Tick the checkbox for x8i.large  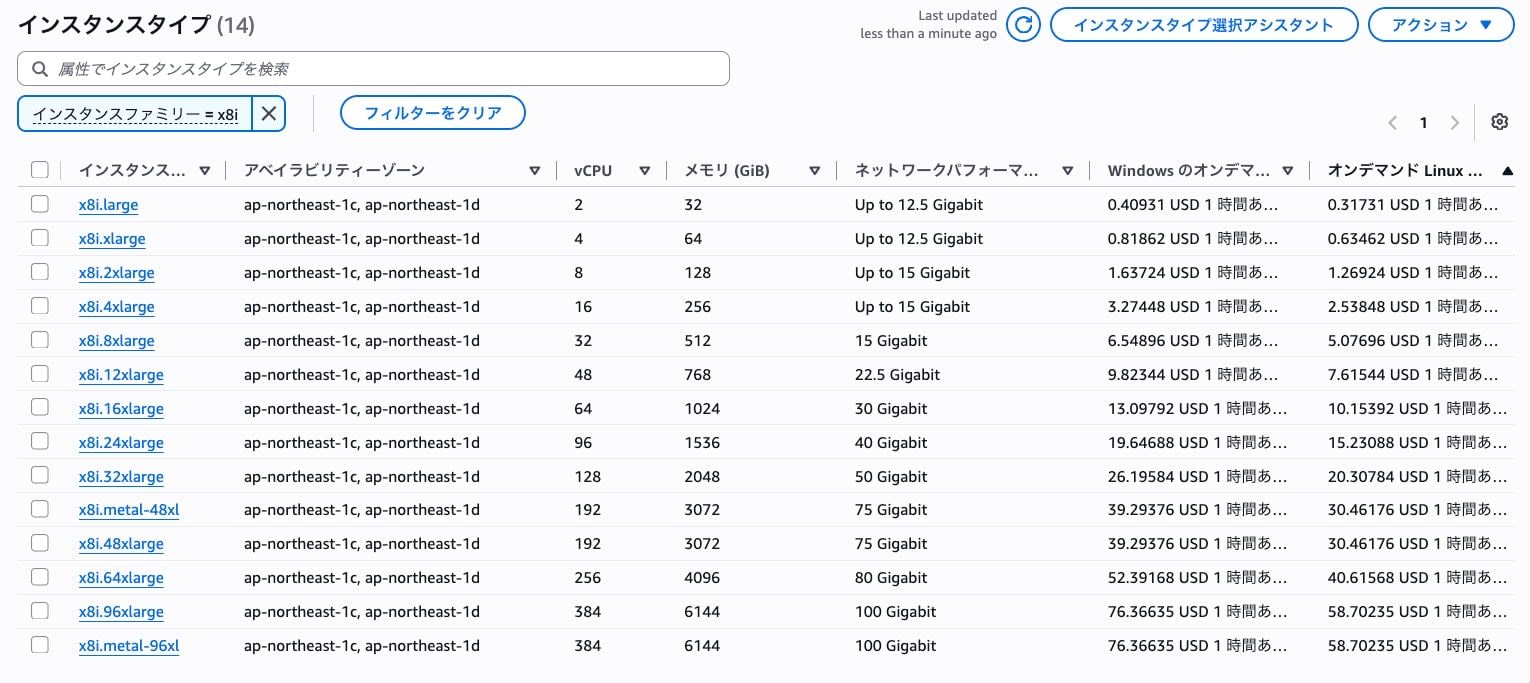point(39,204)
